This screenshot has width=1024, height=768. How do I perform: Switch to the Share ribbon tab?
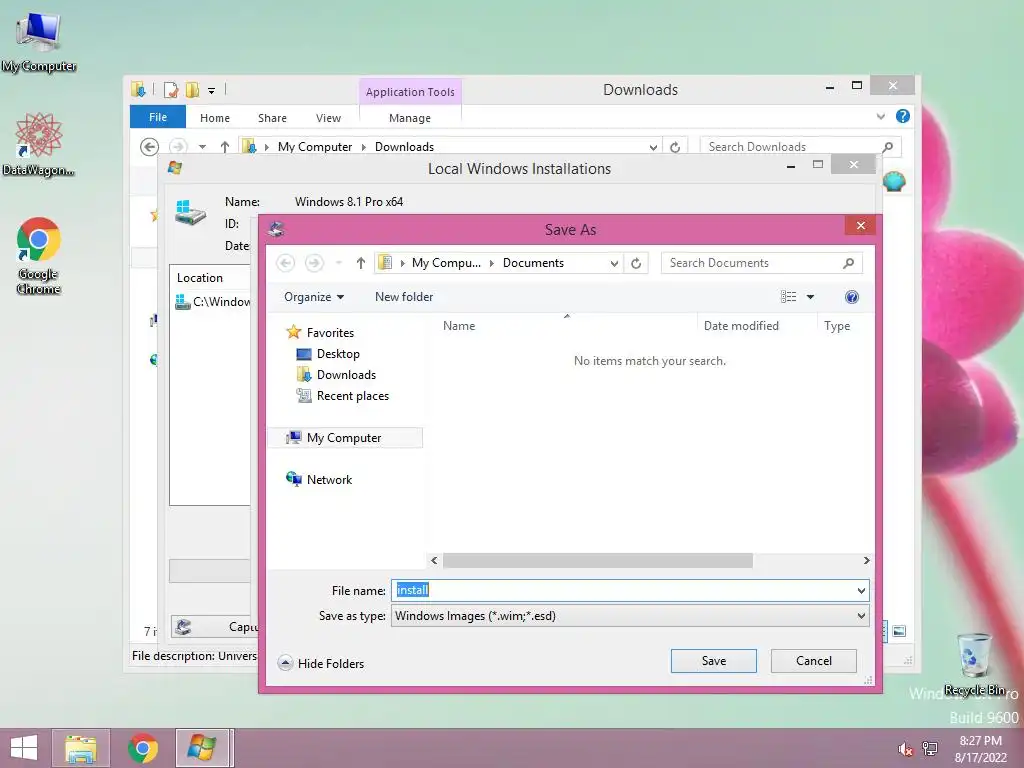272,118
